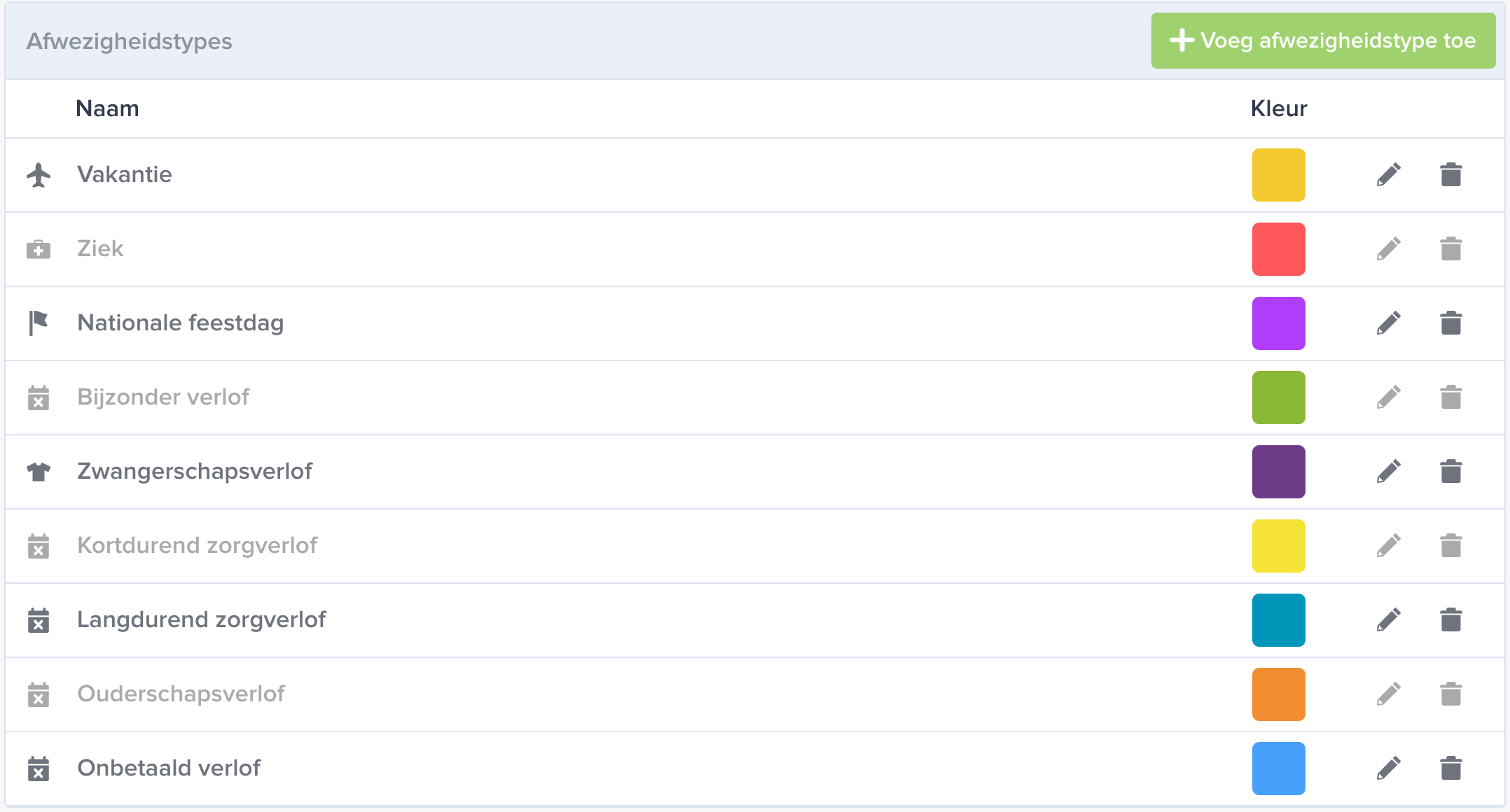Click the Kleur column header
This screenshot has height=812, width=1510.
pos(1279,108)
